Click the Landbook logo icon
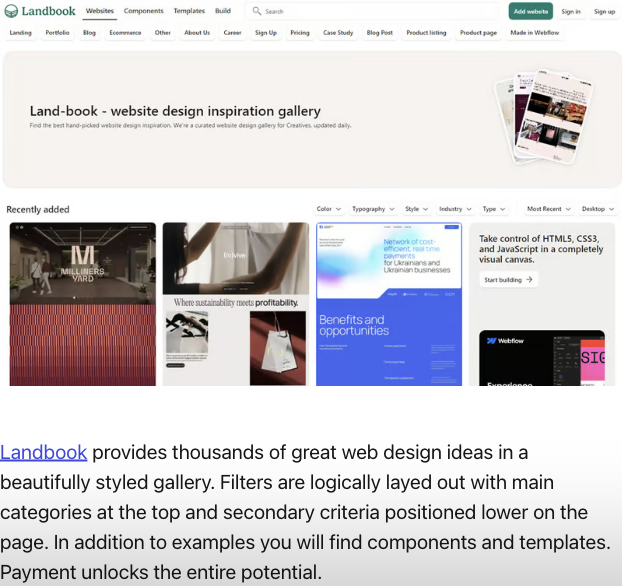Image resolution: width=622 pixels, height=586 pixels. 11,11
